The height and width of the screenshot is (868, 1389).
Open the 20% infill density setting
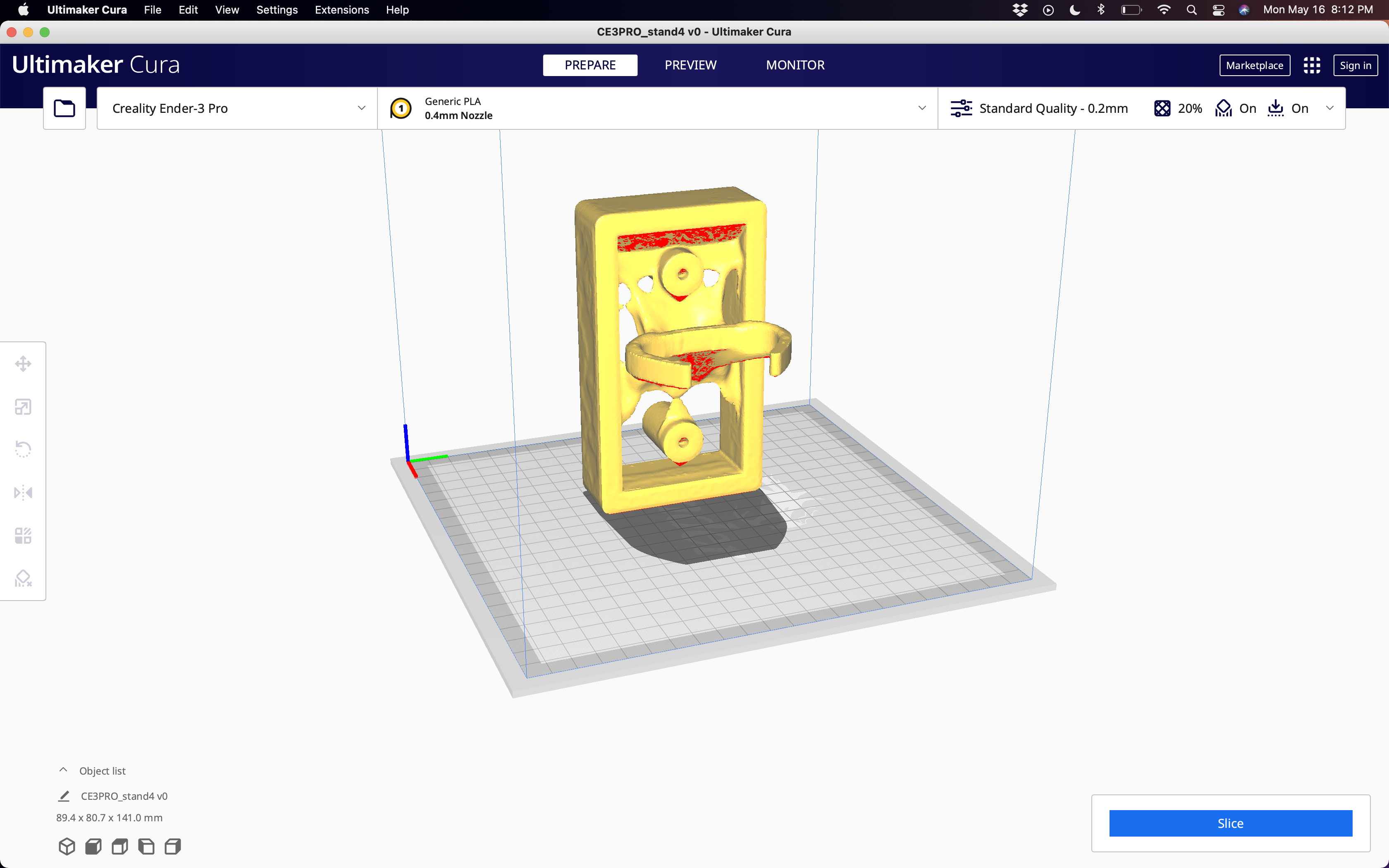pos(1177,108)
